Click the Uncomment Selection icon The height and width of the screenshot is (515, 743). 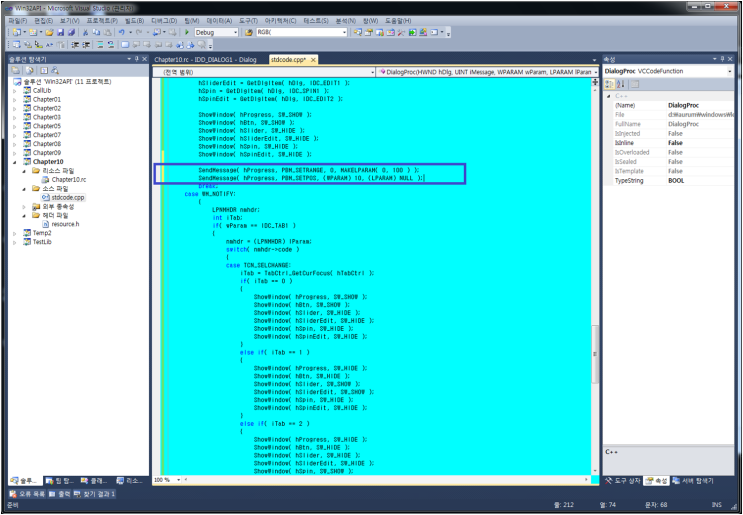click(x=111, y=45)
